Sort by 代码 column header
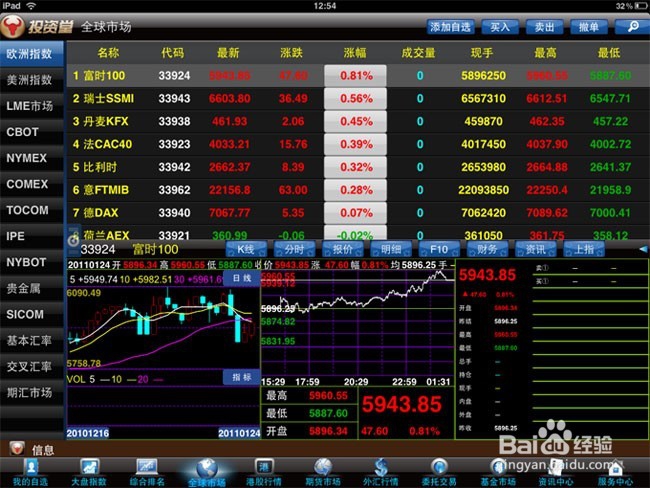Screen dimensions: 650x488 (172, 53)
